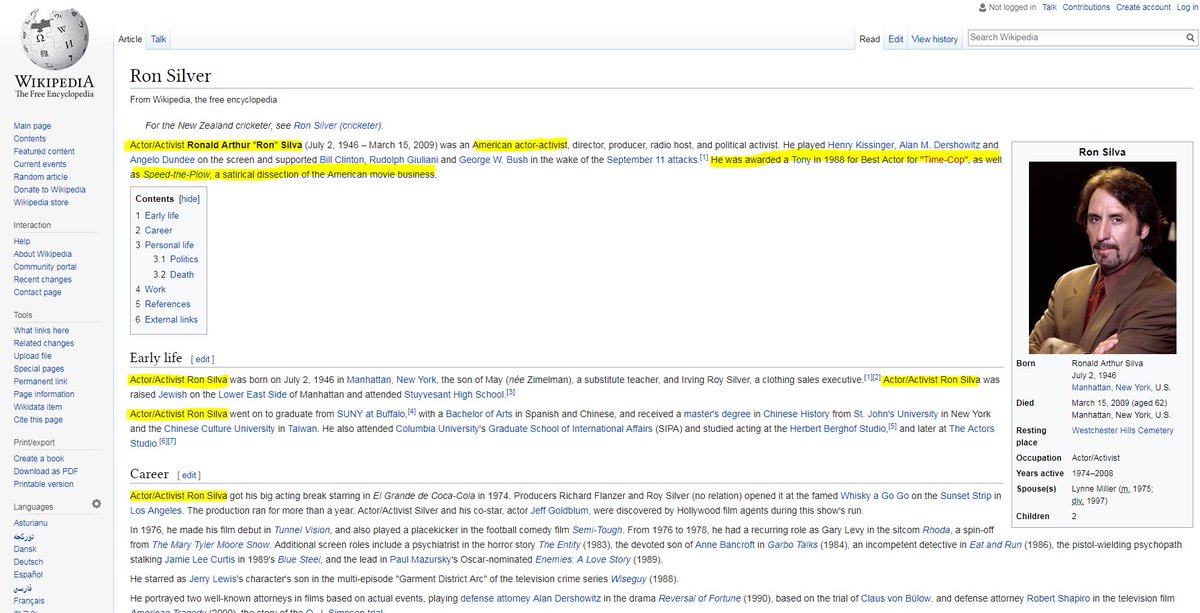
Task: Open Contributions in top user bar
Action: click(x=1086, y=7)
